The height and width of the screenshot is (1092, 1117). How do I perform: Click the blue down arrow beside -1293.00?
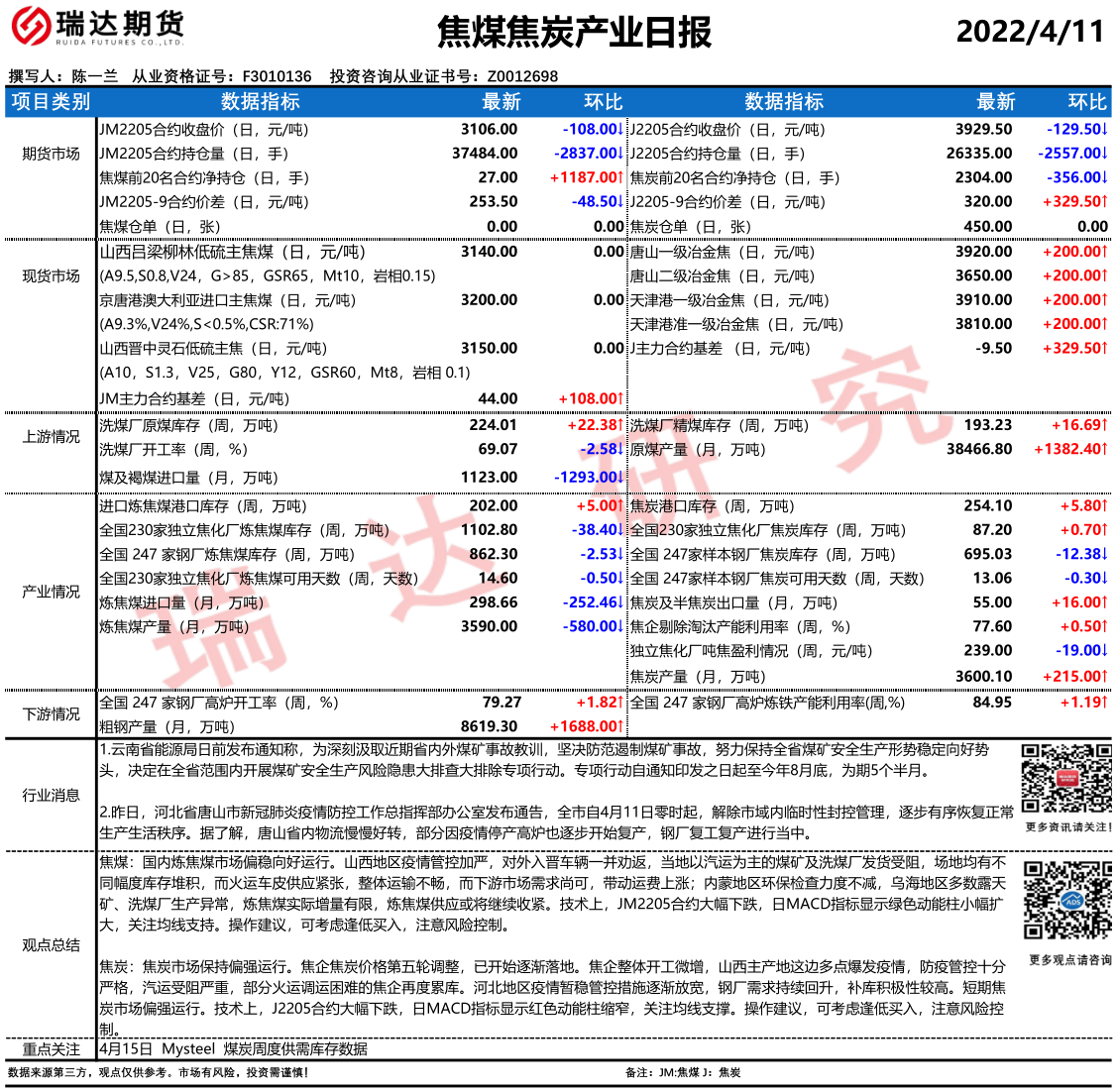coord(620,478)
